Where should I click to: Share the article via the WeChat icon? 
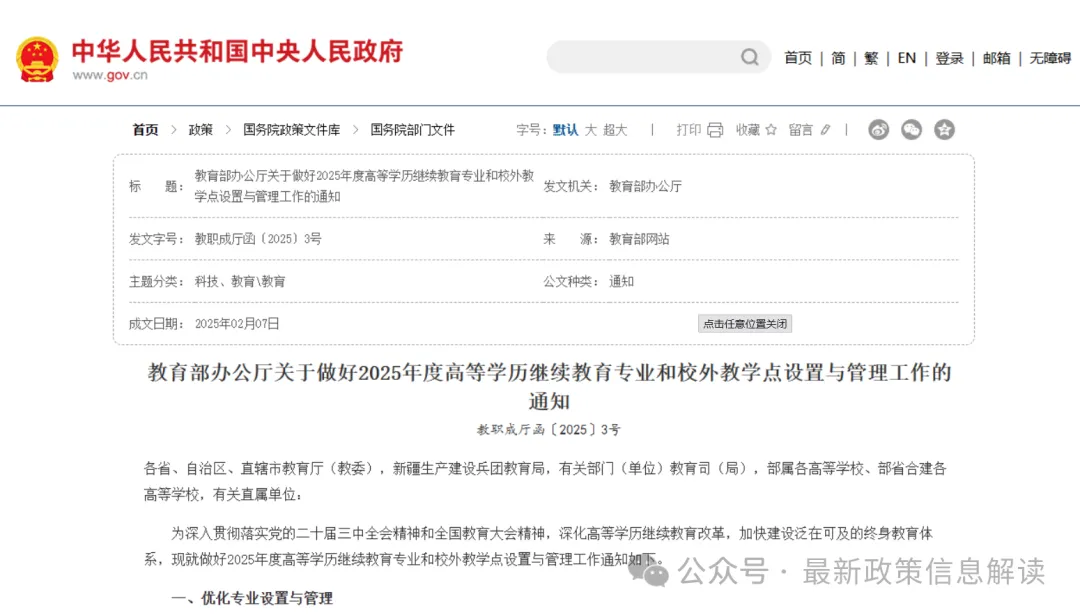911,129
